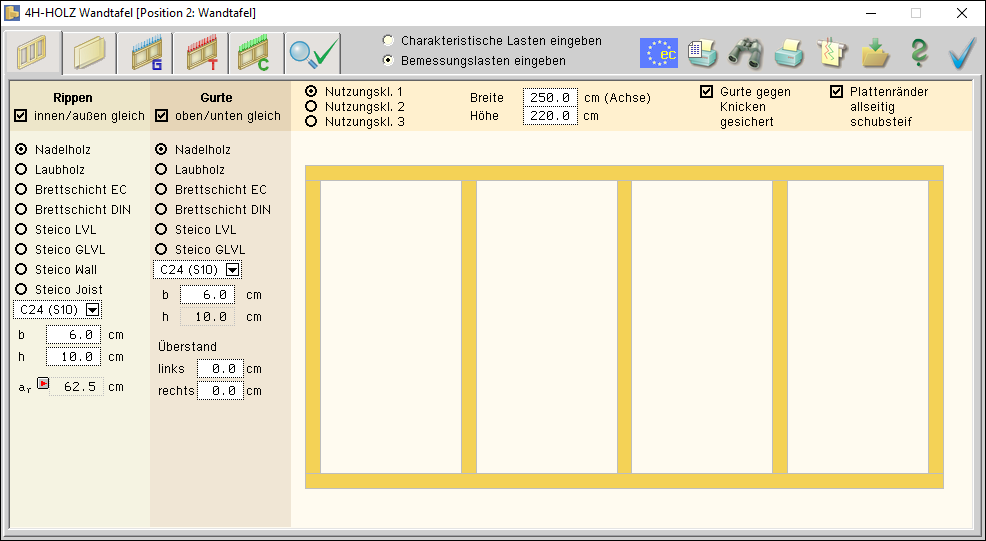Click the Breite input field
Image resolution: width=986 pixels, height=541 pixels.
550,98
